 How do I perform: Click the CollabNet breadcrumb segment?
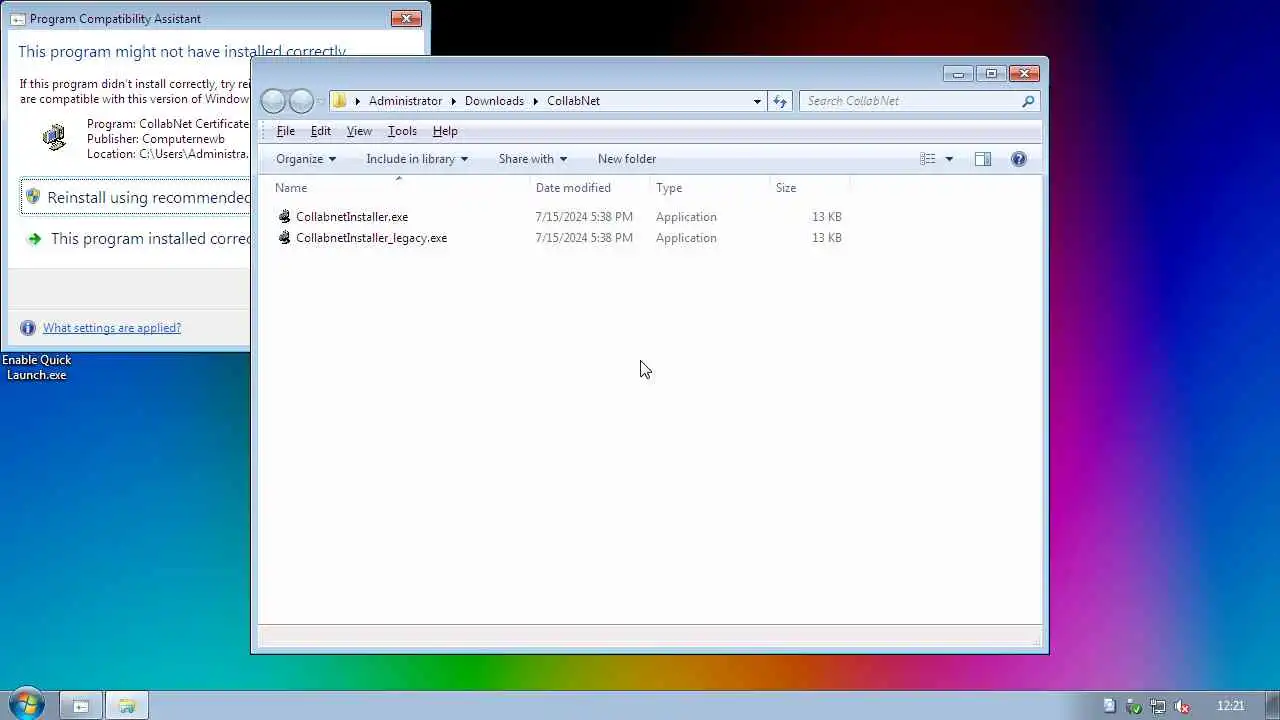tap(573, 101)
